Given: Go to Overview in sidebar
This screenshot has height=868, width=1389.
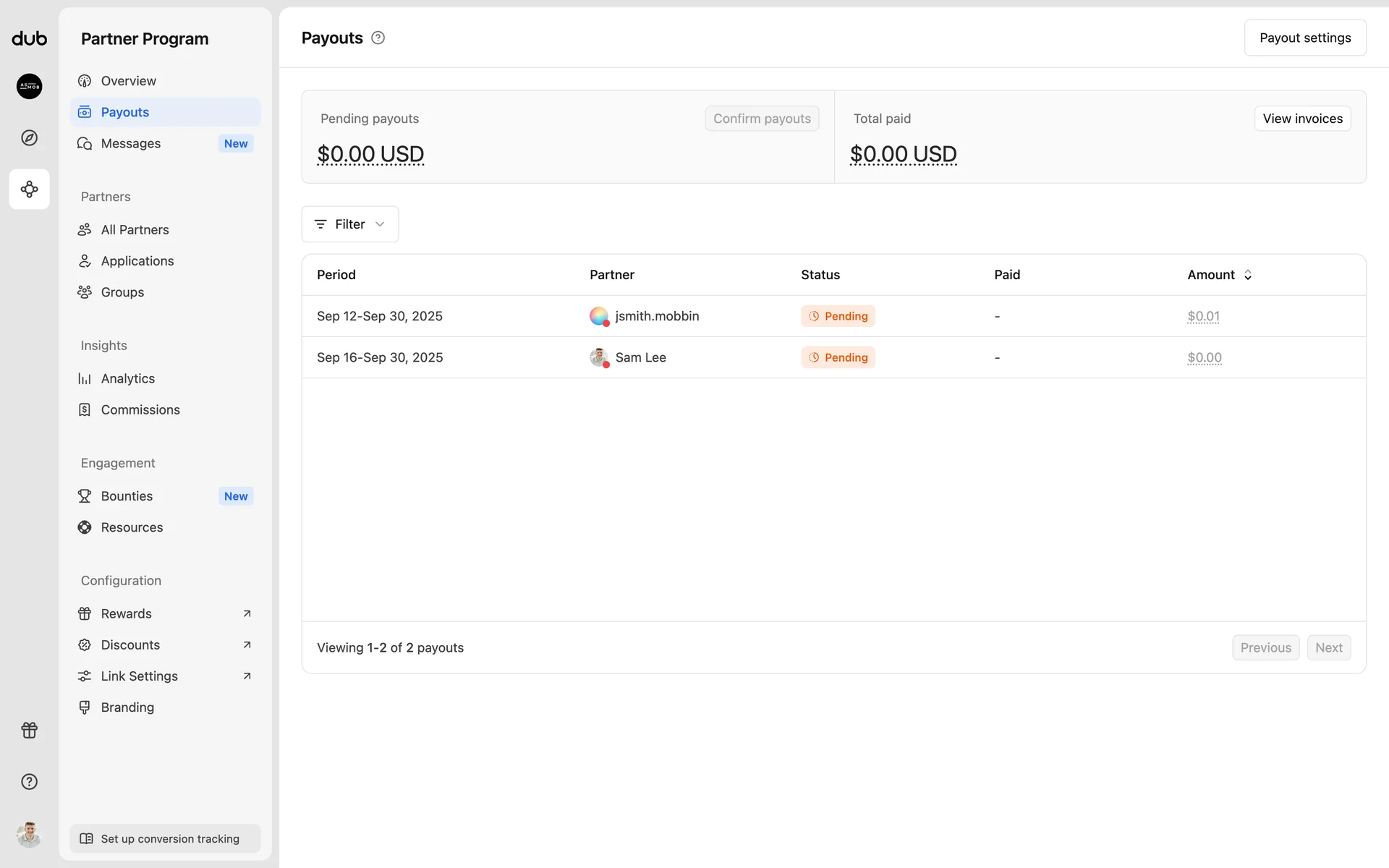Looking at the screenshot, I should tap(128, 81).
